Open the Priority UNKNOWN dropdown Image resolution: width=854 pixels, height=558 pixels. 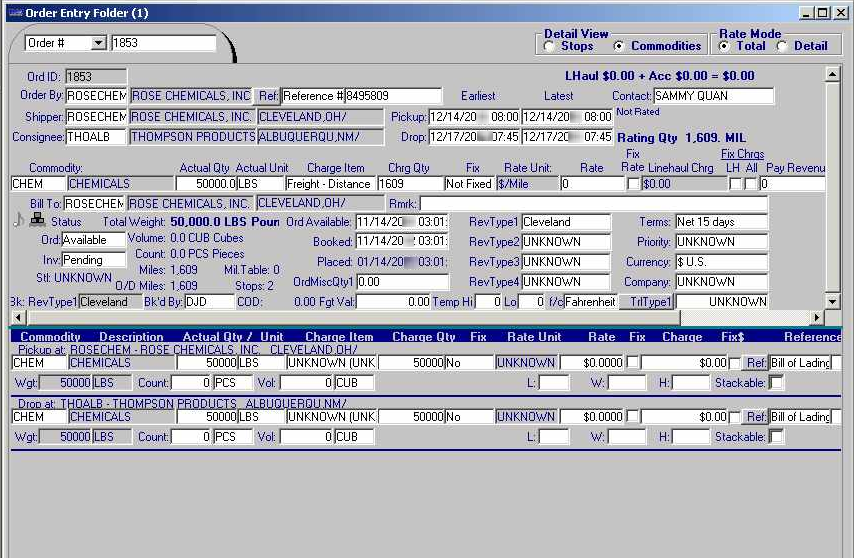(721, 242)
